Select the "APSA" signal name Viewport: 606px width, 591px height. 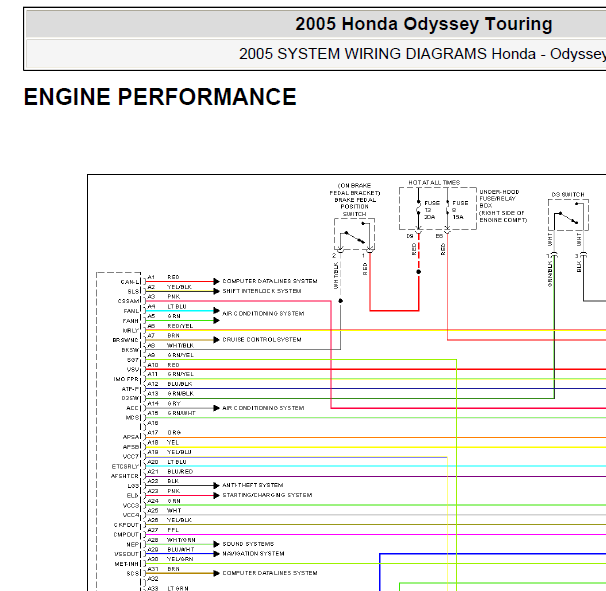pos(131,437)
